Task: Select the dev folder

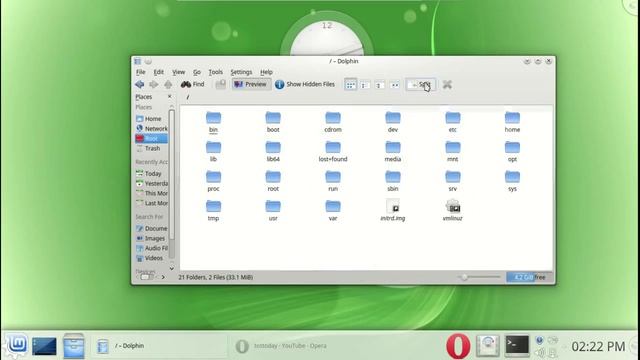Action: (x=393, y=122)
